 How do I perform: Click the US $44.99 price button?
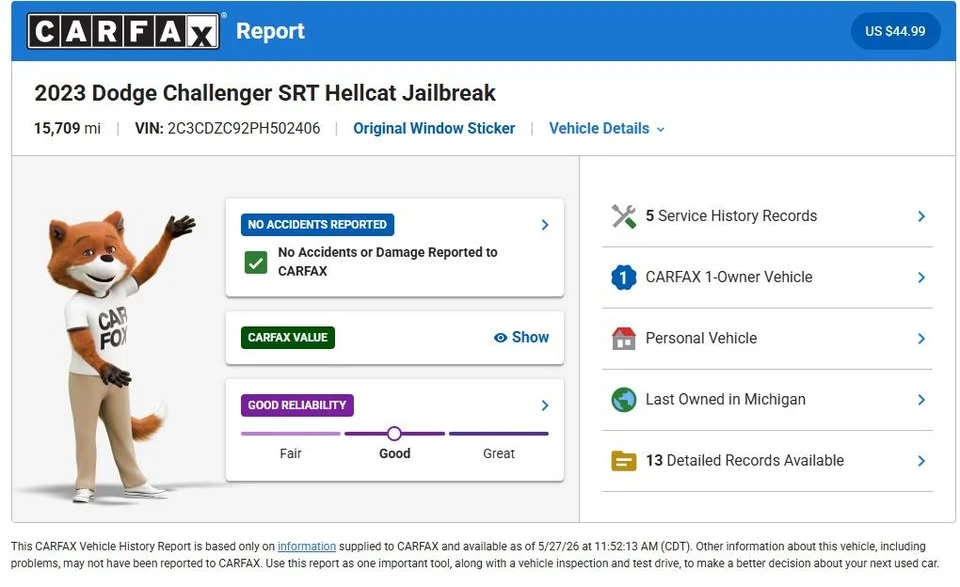pos(895,31)
